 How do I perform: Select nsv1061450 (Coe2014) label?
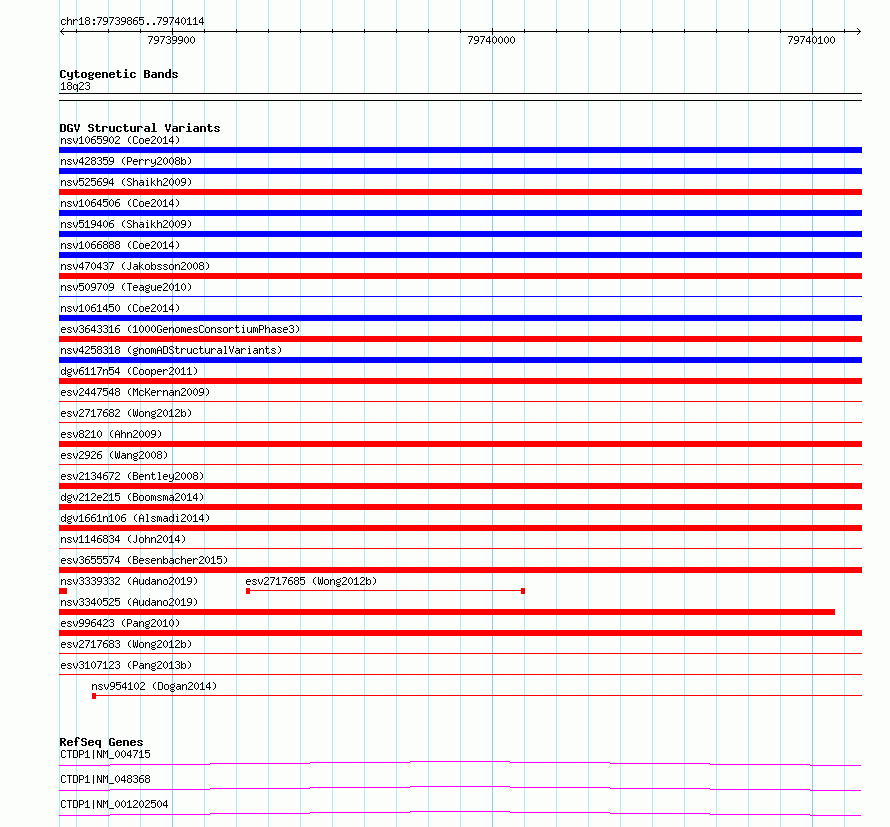(120, 308)
